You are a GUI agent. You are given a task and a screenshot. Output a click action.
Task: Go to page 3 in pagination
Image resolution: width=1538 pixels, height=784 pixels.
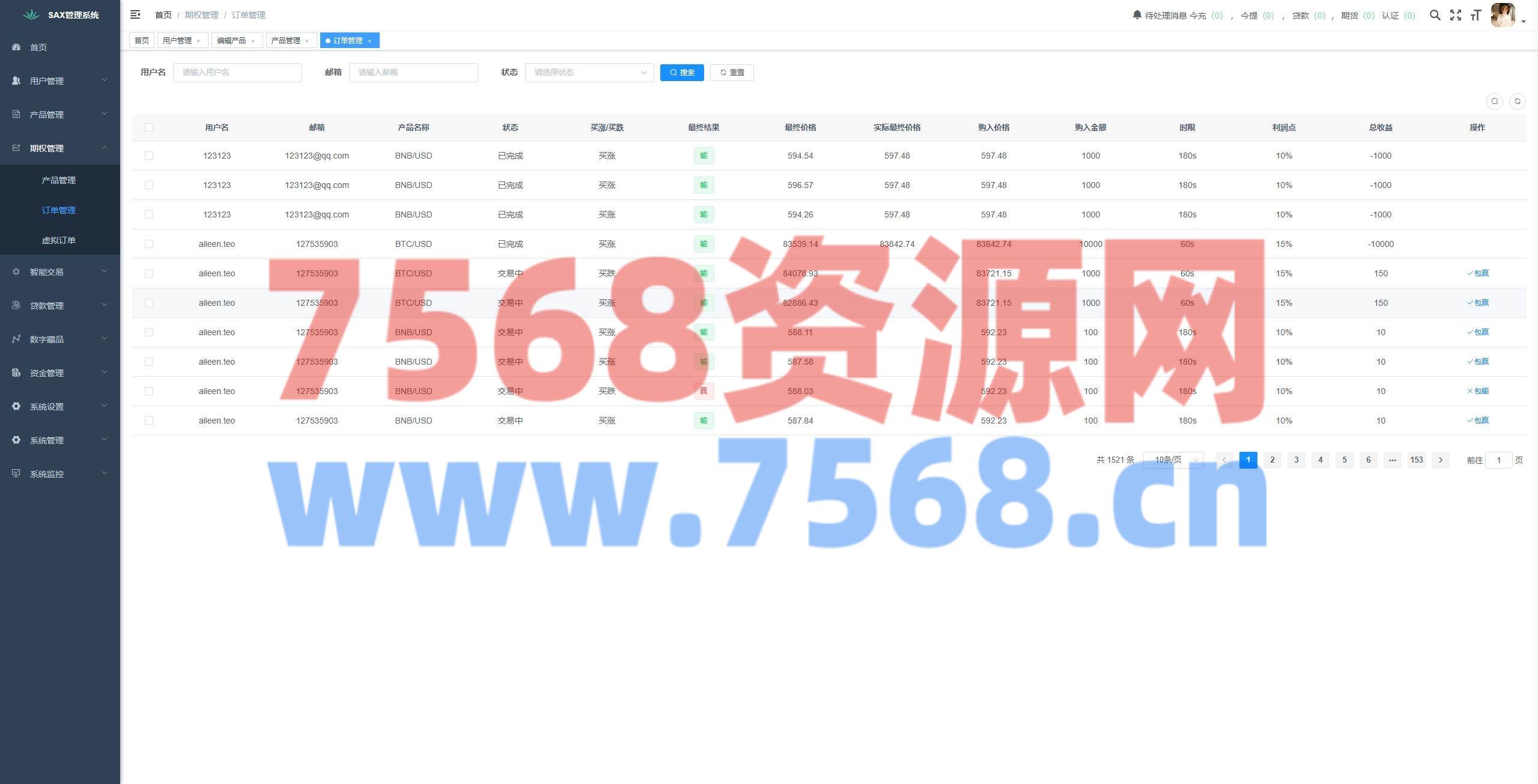(x=1296, y=460)
